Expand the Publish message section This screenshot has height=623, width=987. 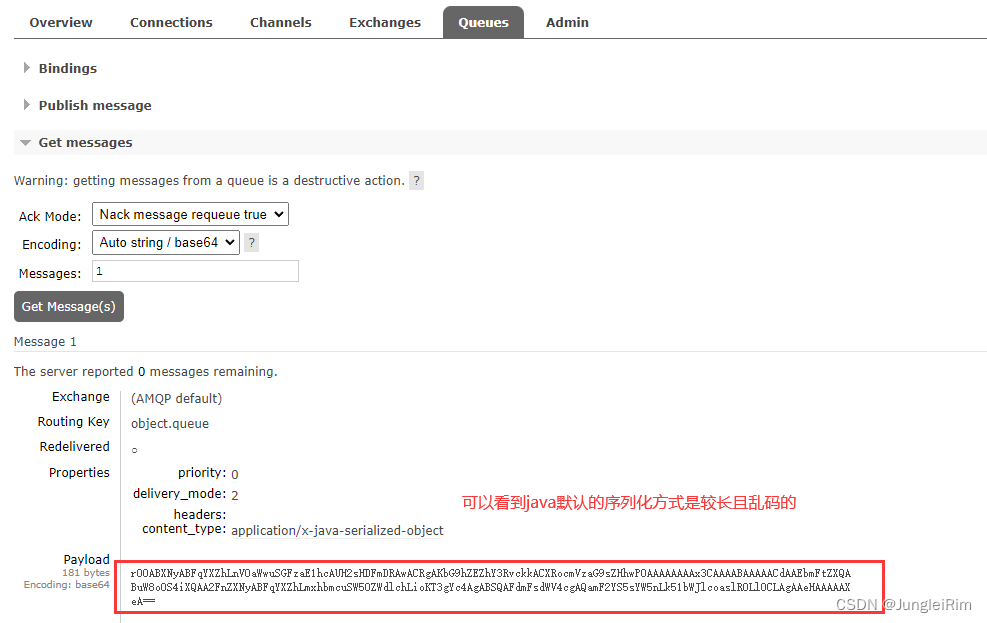click(94, 105)
